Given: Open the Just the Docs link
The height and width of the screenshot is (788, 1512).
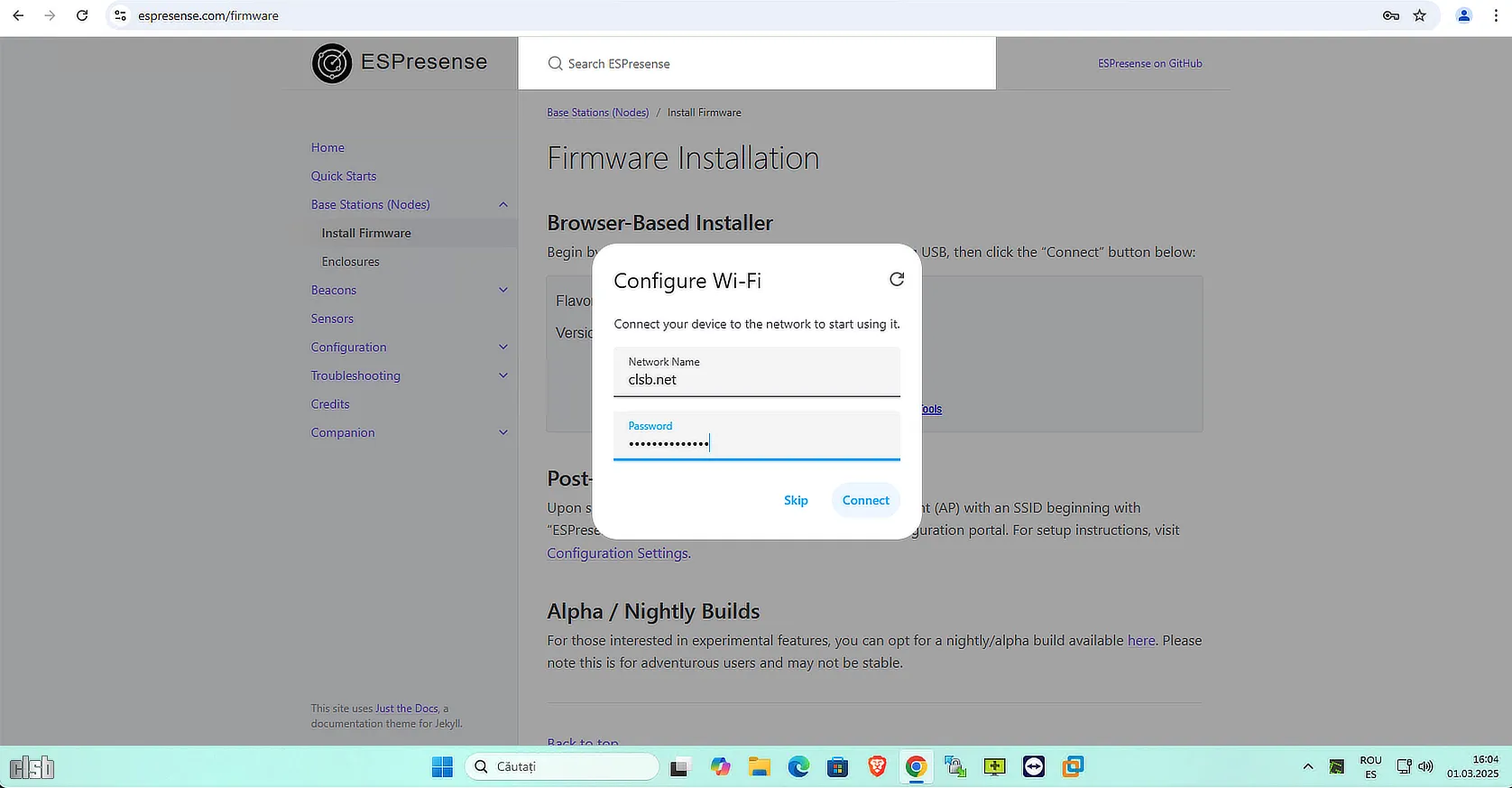Looking at the screenshot, I should coord(407,709).
